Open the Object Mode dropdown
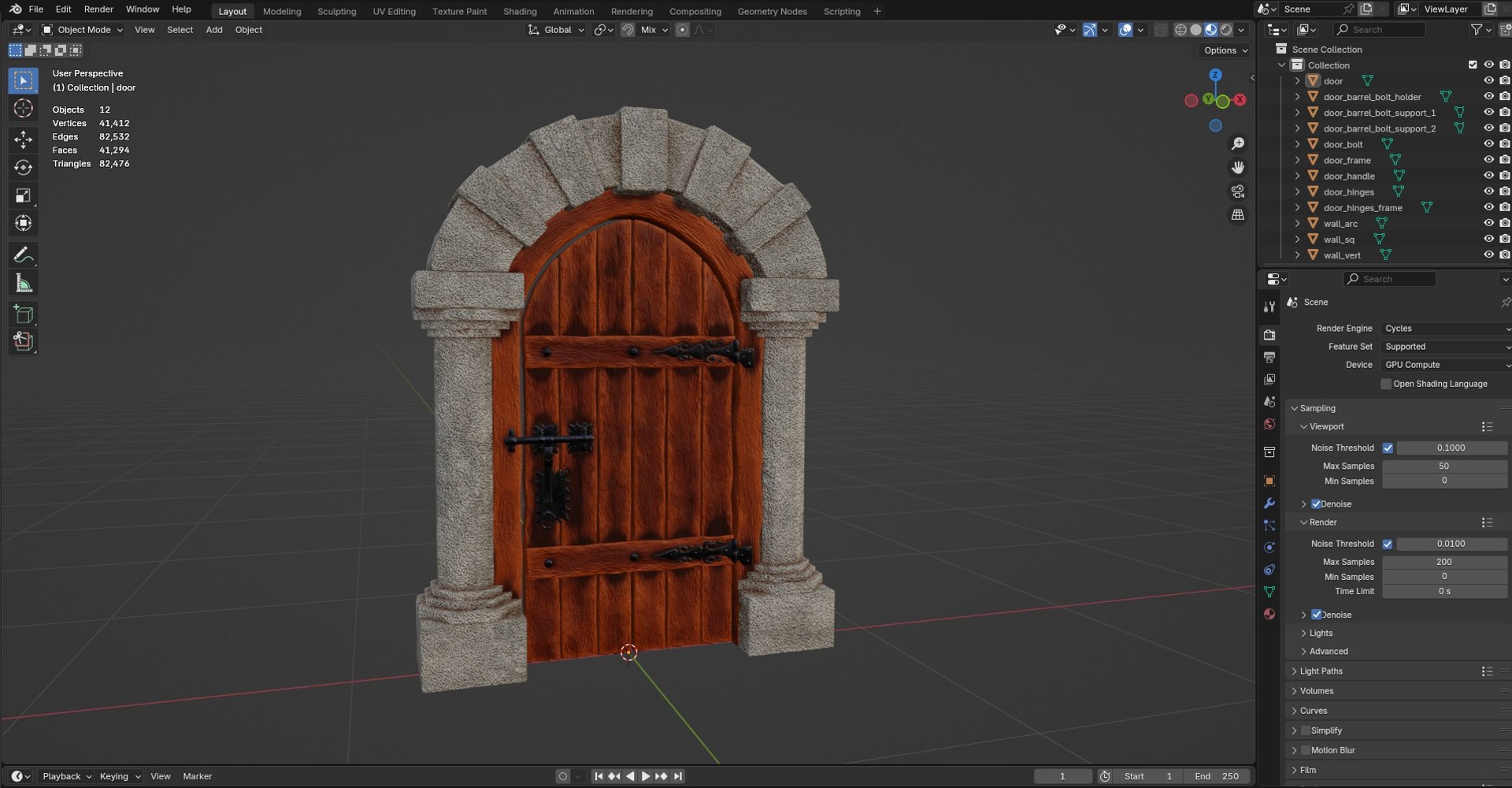The height and width of the screenshot is (788, 1512). click(x=83, y=30)
